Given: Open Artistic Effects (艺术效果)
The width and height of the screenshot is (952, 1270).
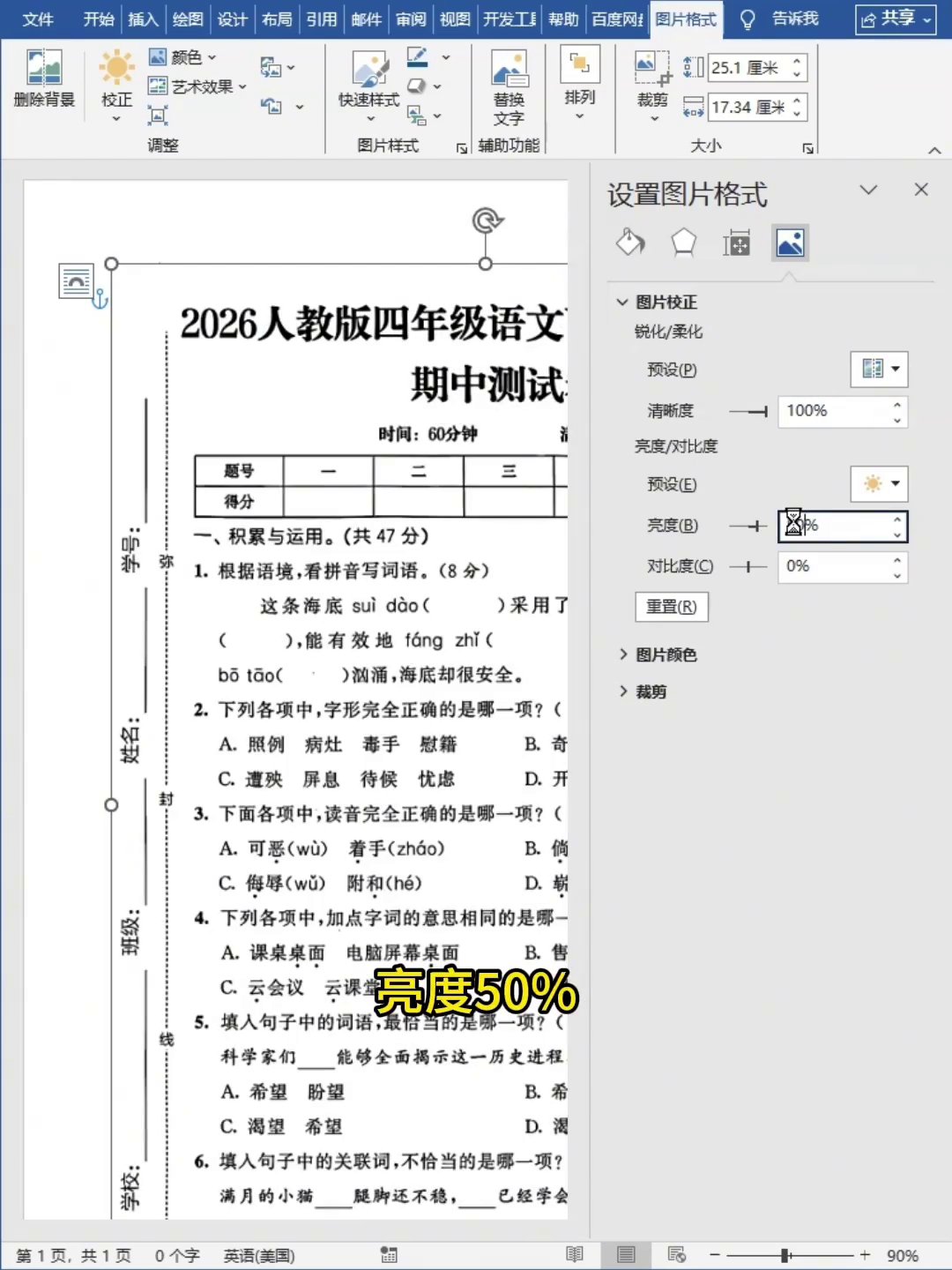Looking at the screenshot, I should [197, 86].
